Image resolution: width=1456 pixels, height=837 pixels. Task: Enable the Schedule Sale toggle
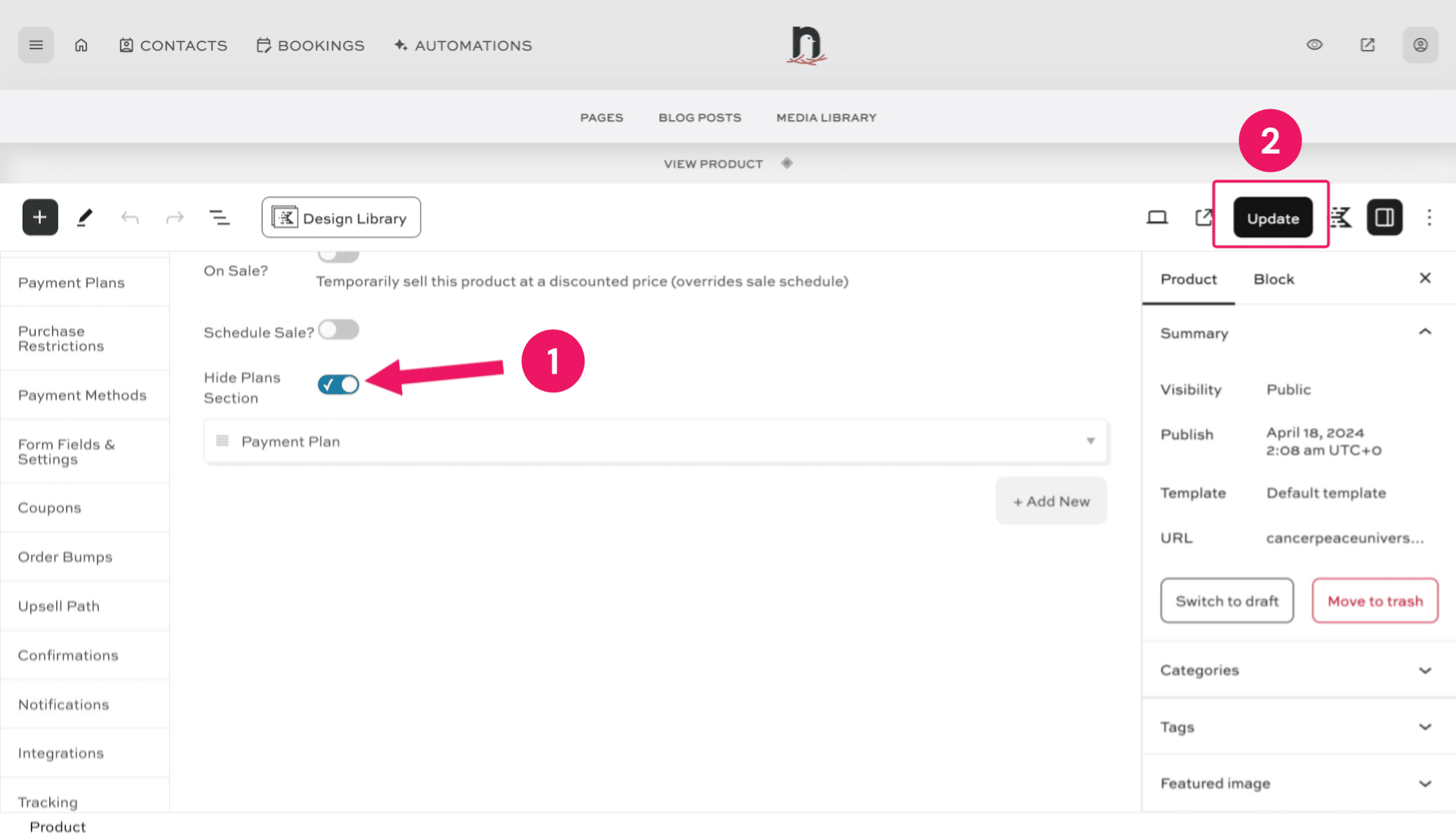click(x=338, y=329)
